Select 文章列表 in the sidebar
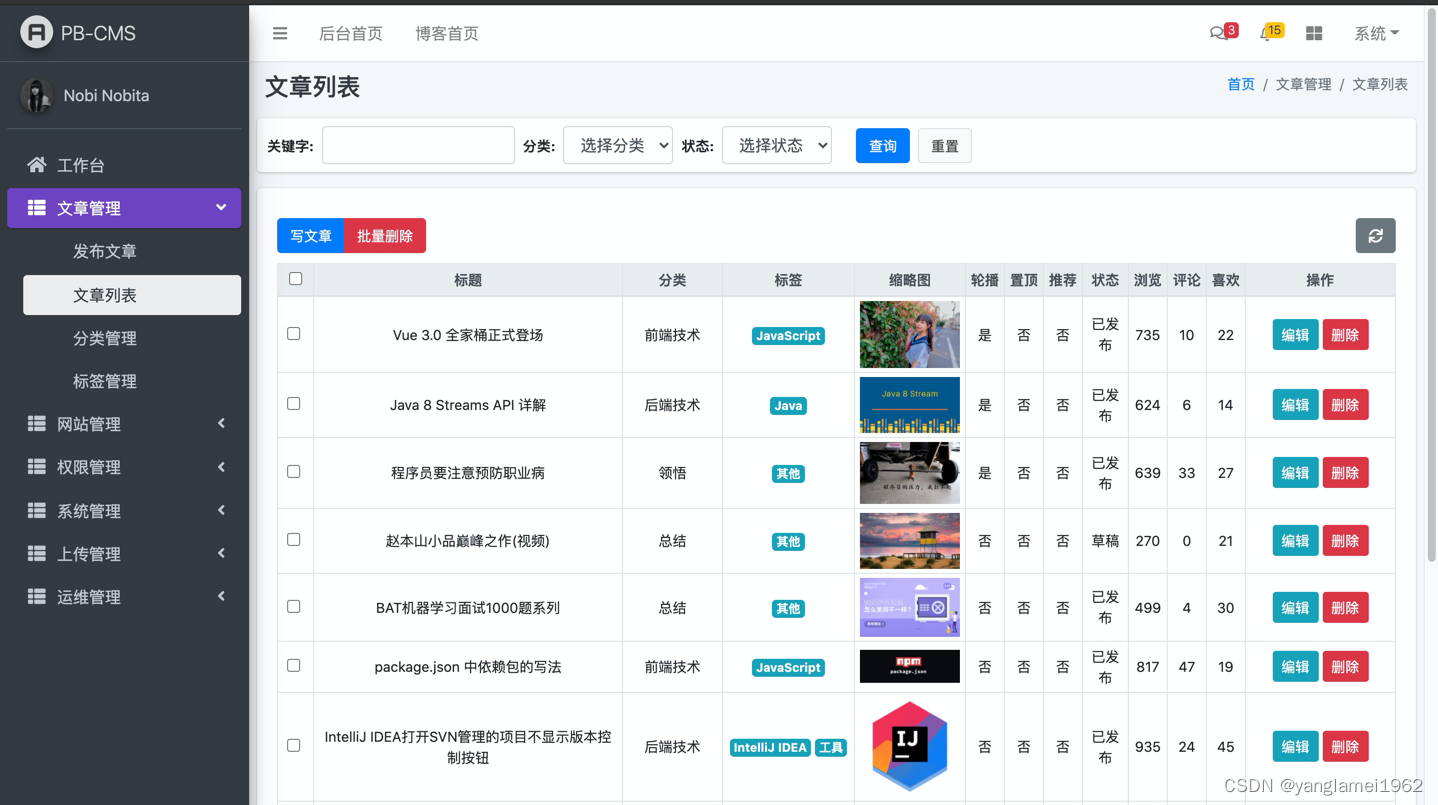This screenshot has width=1438, height=805. [132, 295]
